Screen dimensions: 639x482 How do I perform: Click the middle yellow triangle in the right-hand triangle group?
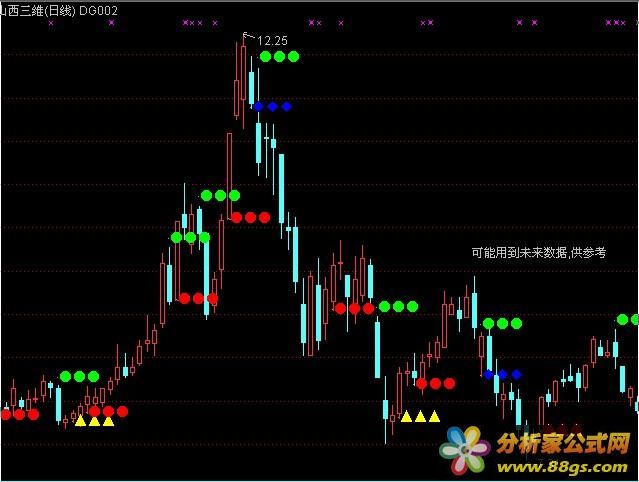click(x=420, y=416)
